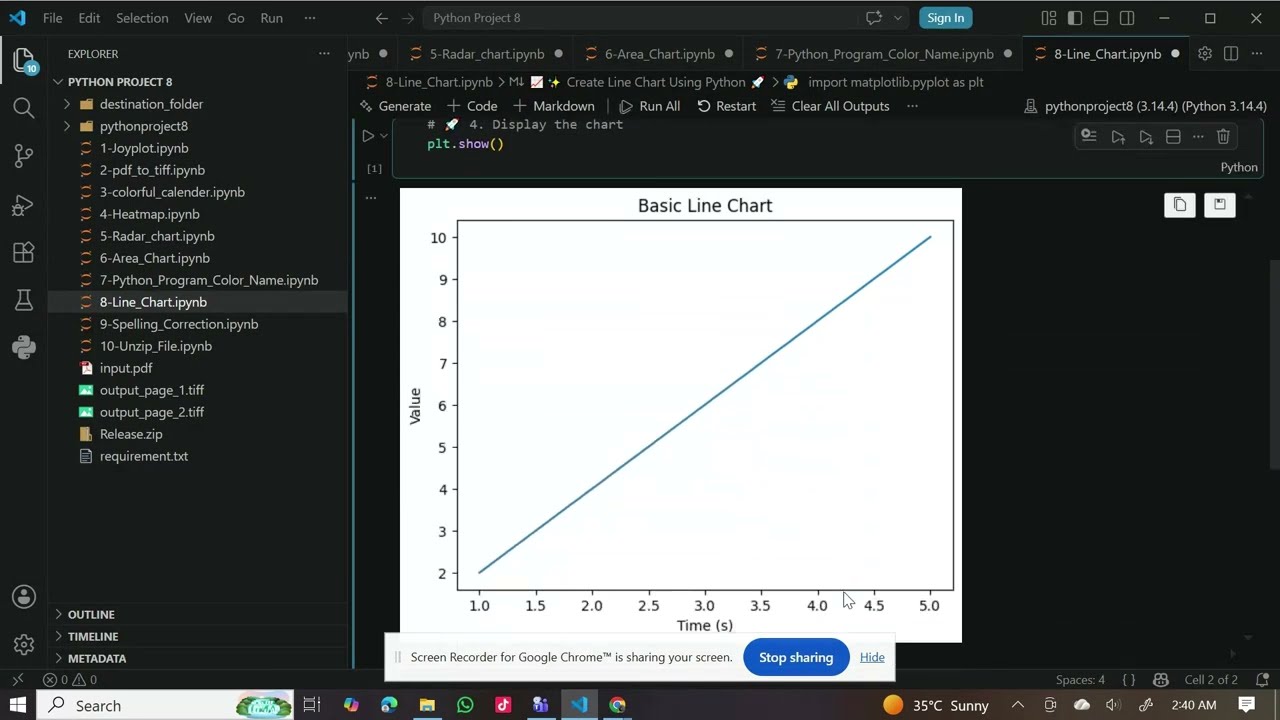
Task: Click the Sign In button
Action: click(x=945, y=18)
